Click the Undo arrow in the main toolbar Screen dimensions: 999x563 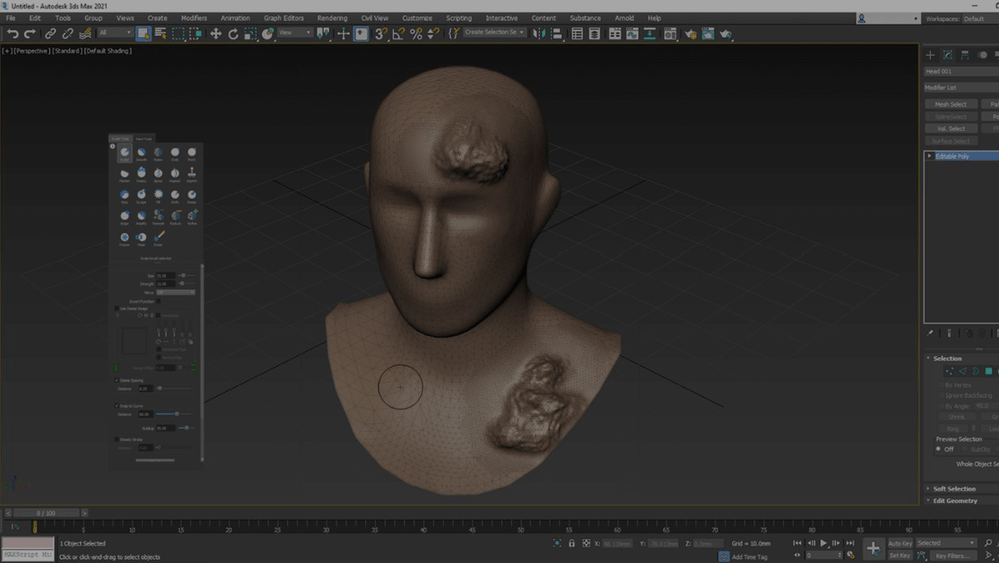coord(13,34)
